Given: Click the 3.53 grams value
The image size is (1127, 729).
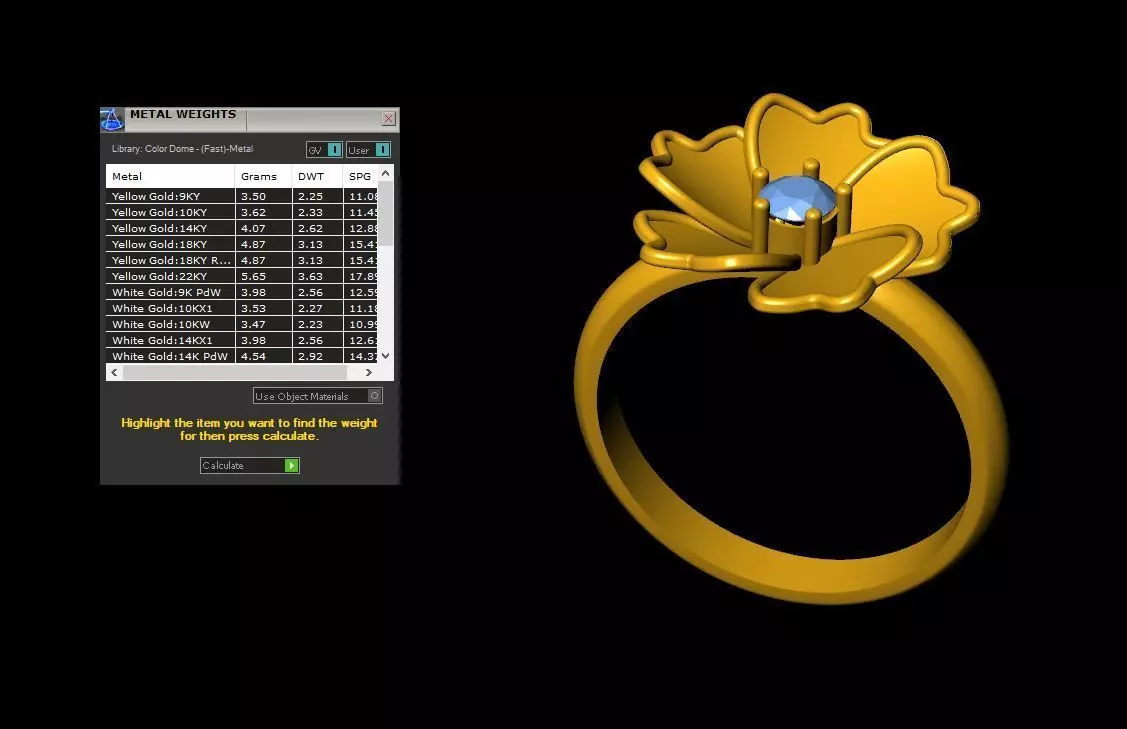Looking at the screenshot, I should tap(254, 308).
